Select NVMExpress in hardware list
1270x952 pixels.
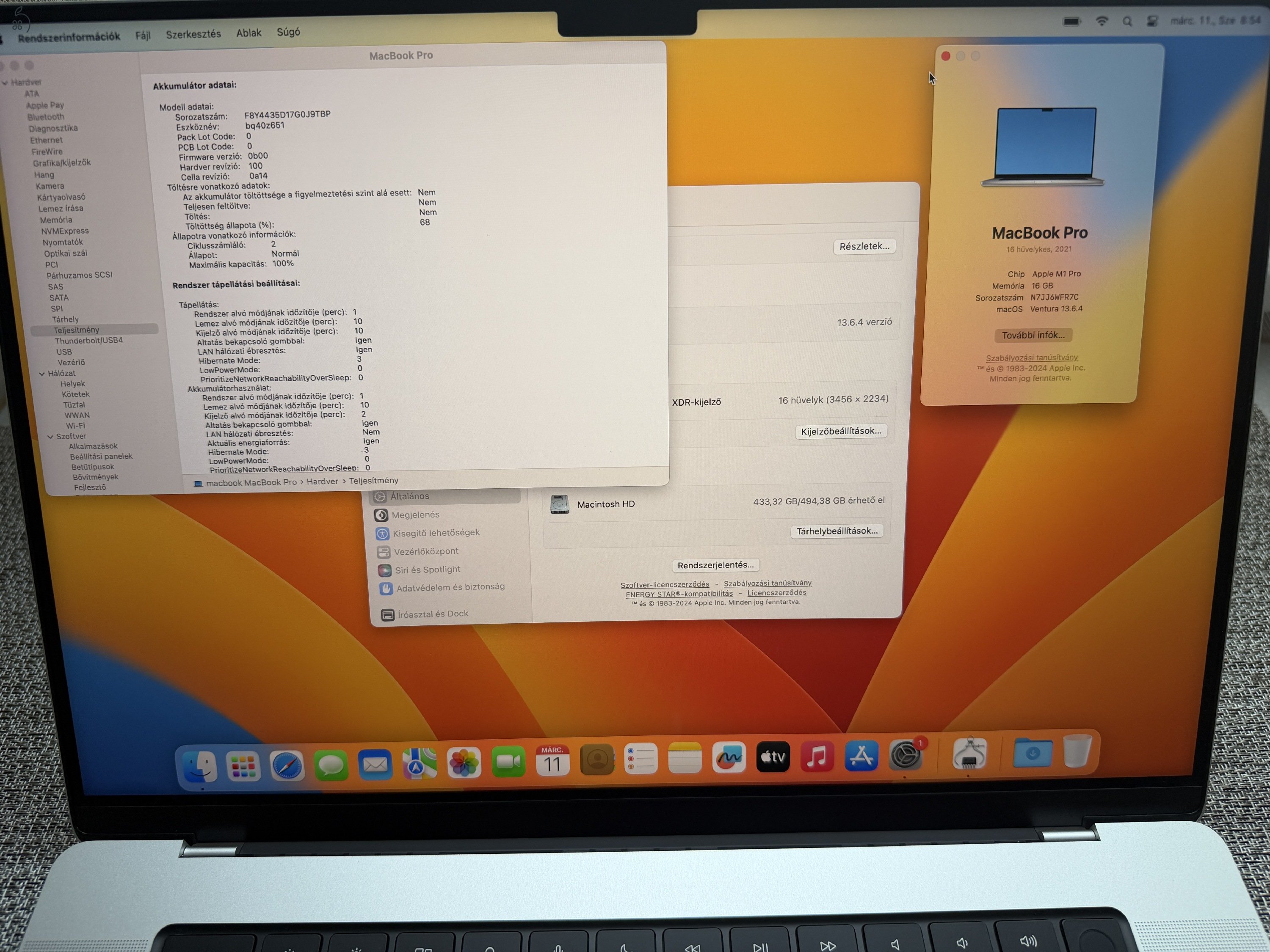(65, 231)
